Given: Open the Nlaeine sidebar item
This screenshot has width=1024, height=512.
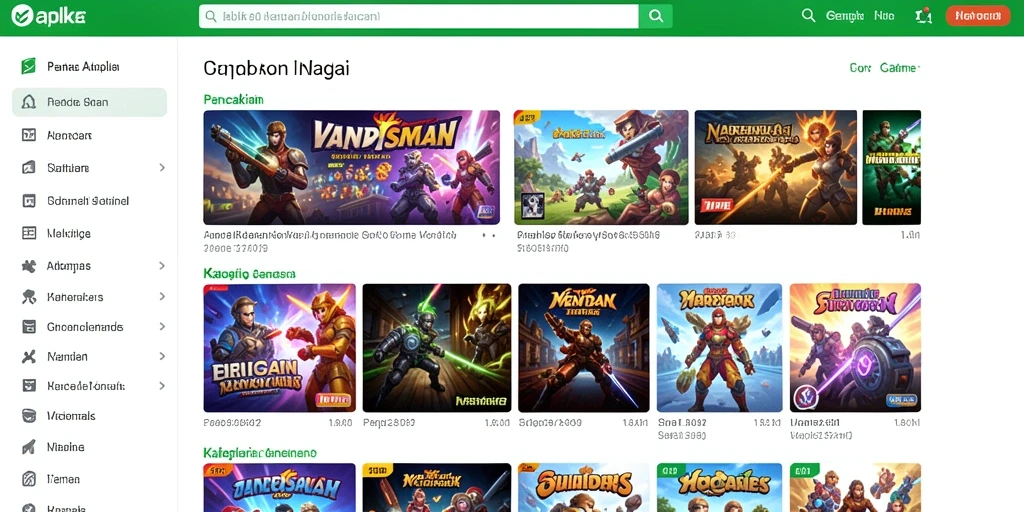Looking at the screenshot, I should [x=89, y=447].
